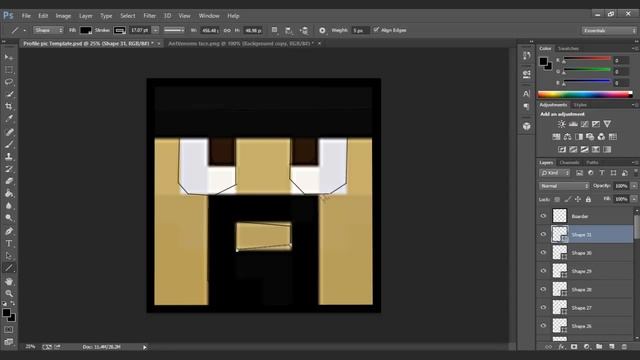Select the Paint Bucket tool
The image size is (640, 360).
click(9, 193)
